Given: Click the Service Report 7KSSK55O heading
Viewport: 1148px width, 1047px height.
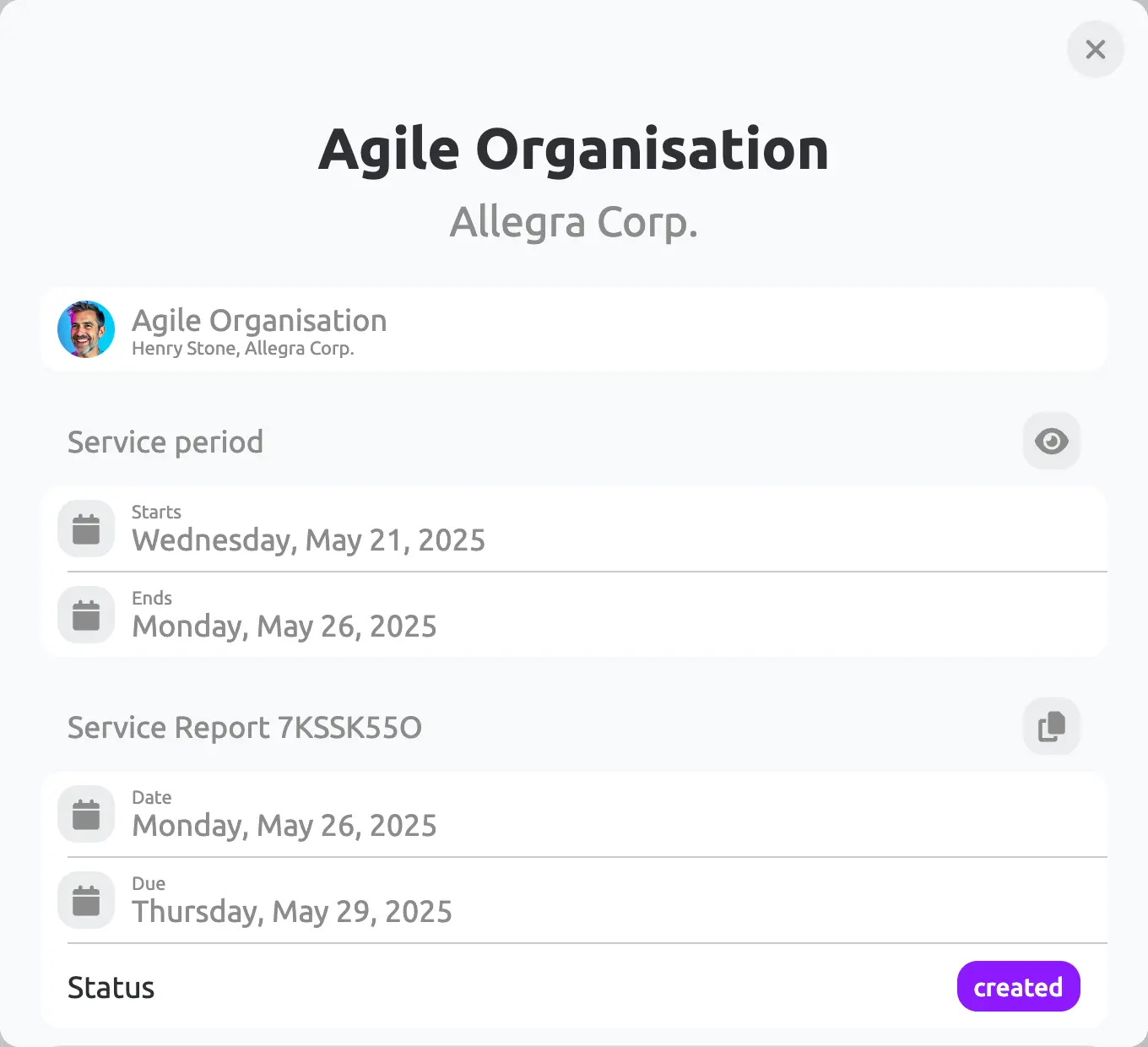Looking at the screenshot, I should point(245,727).
